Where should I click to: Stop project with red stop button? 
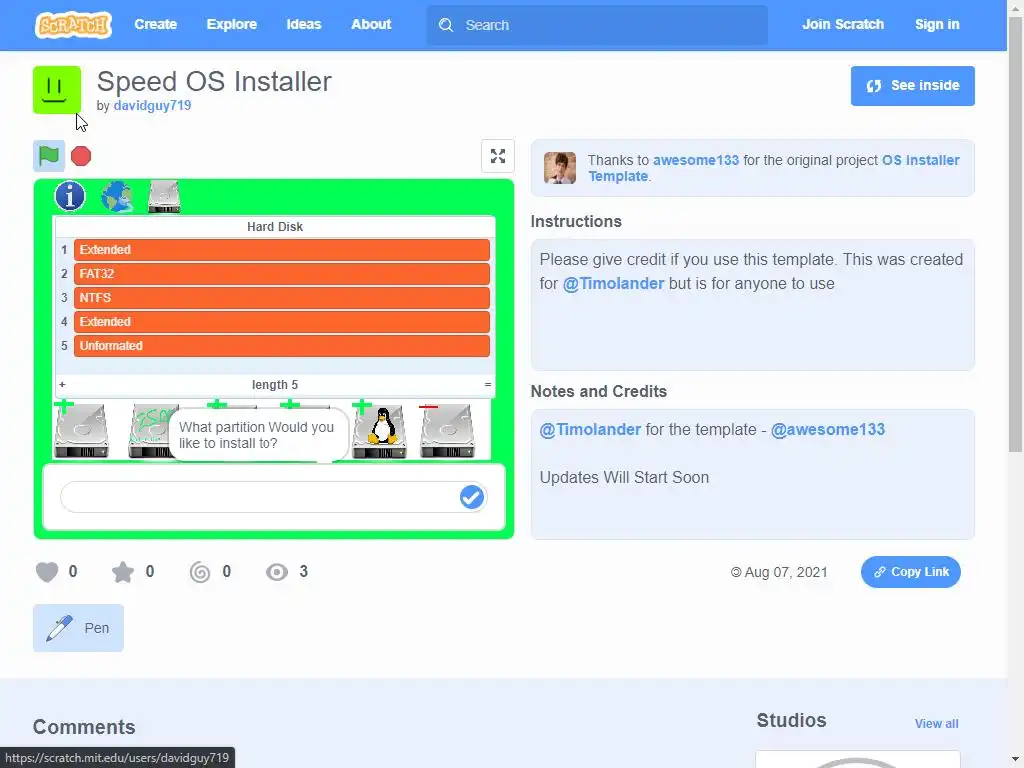81,156
